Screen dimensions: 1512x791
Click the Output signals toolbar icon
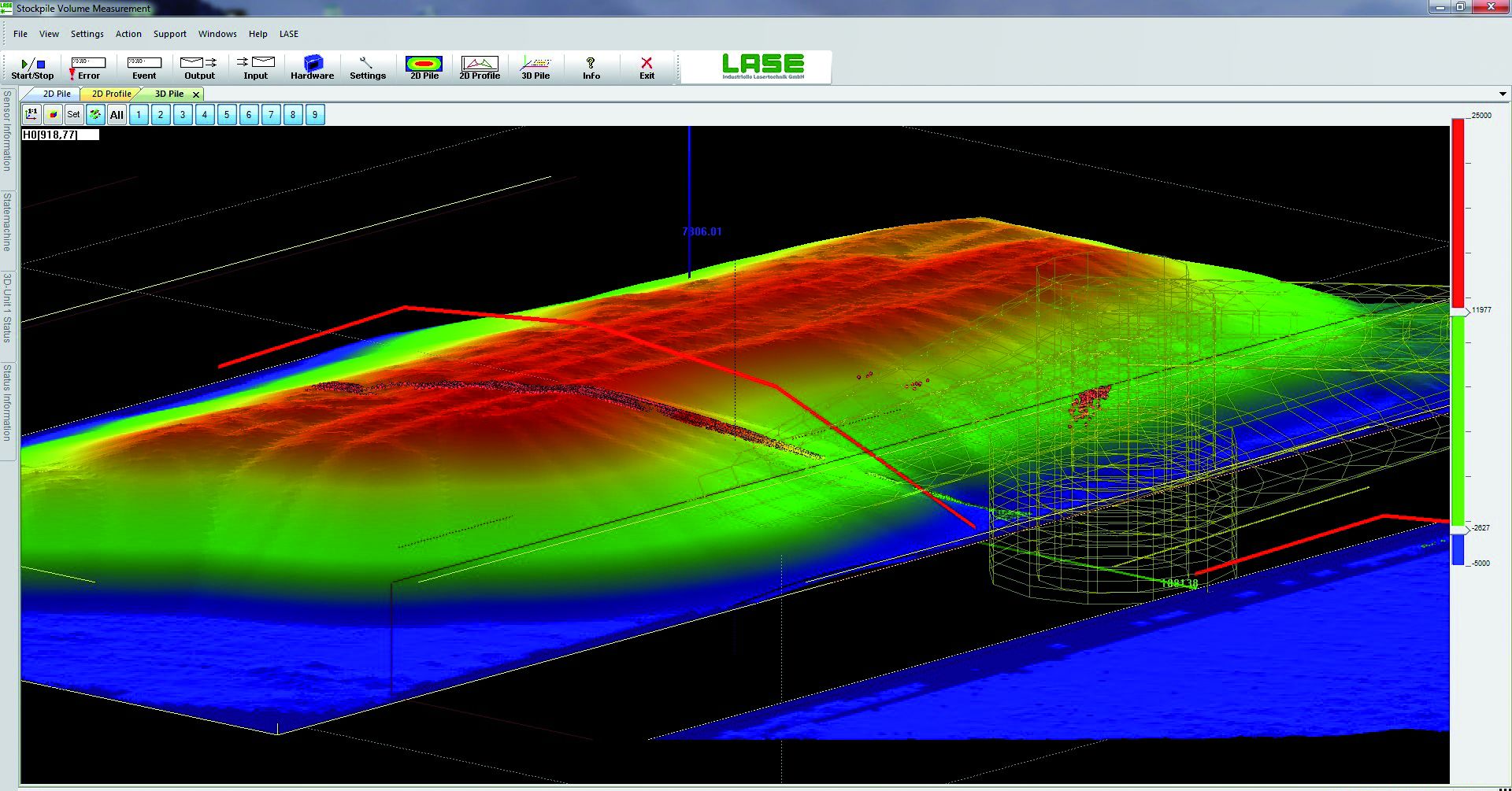[x=199, y=68]
